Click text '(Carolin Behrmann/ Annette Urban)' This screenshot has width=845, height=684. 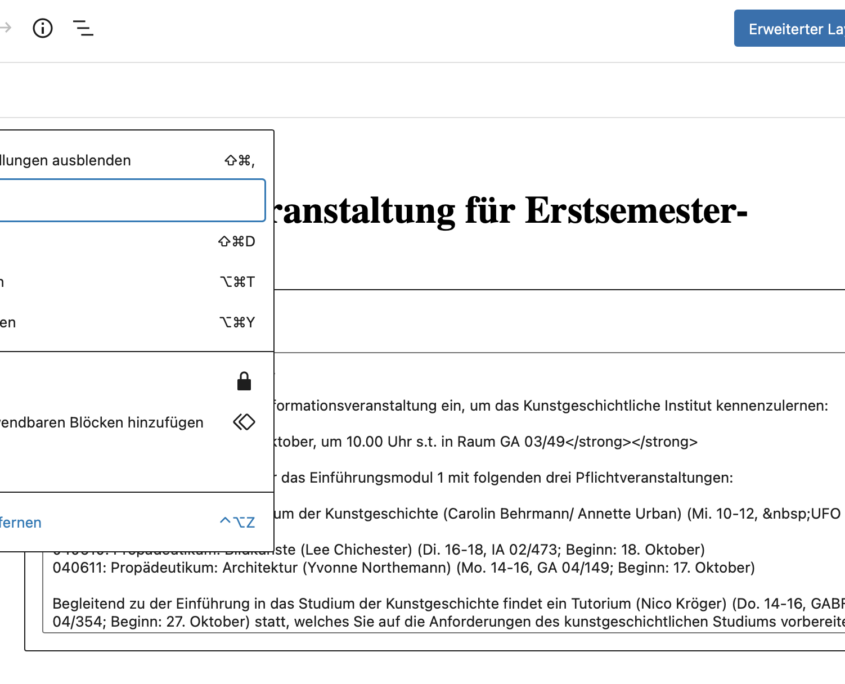coord(563,514)
